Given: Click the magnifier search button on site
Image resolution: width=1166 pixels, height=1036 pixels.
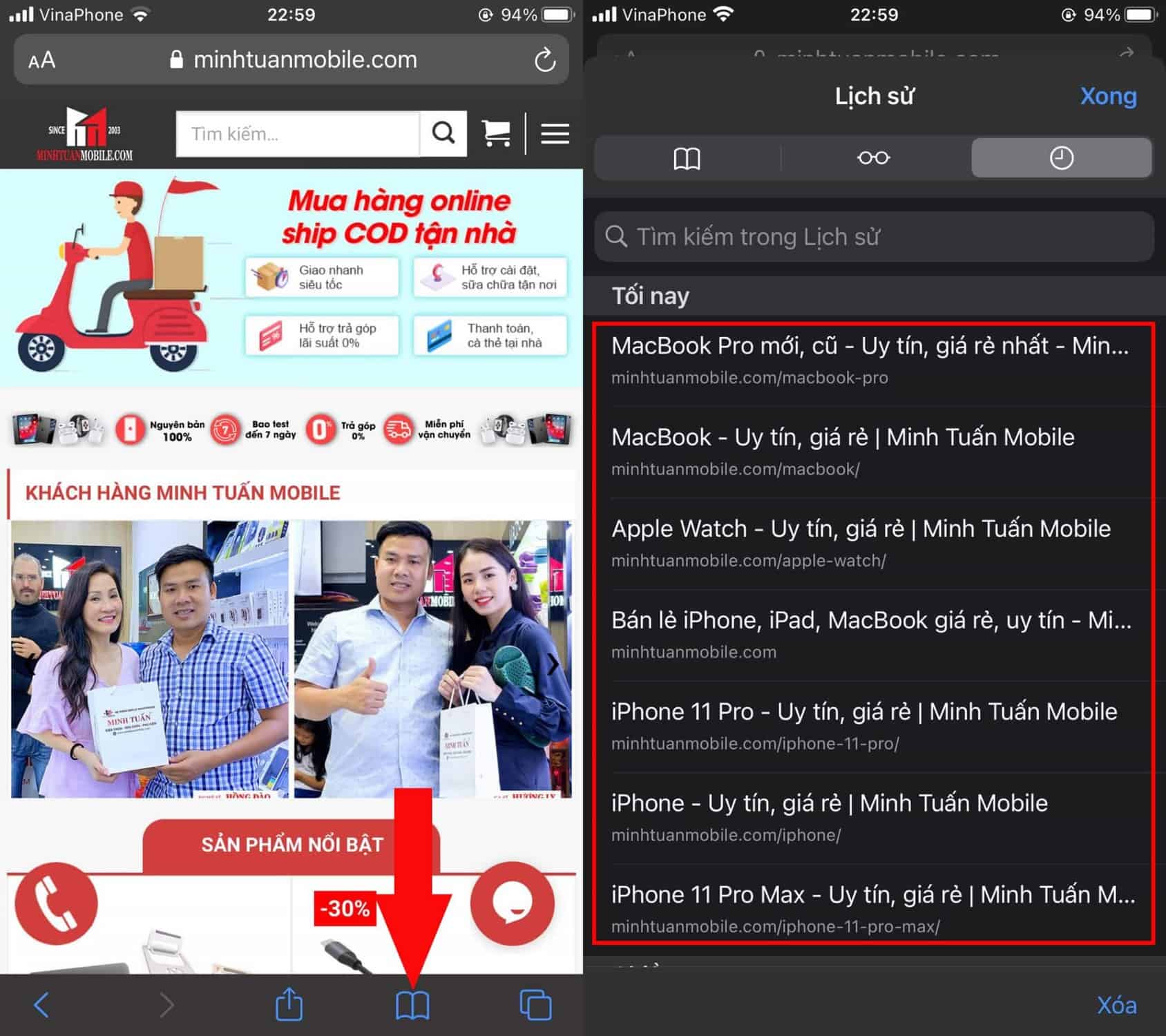Looking at the screenshot, I should point(443,133).
